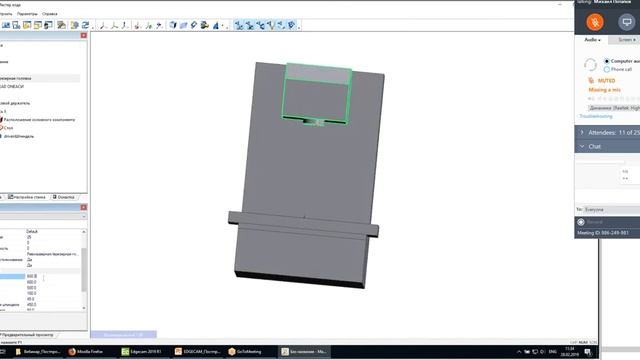Select the Phone call radio option
This screenshot has width=640, height=360.
[607, 69]
